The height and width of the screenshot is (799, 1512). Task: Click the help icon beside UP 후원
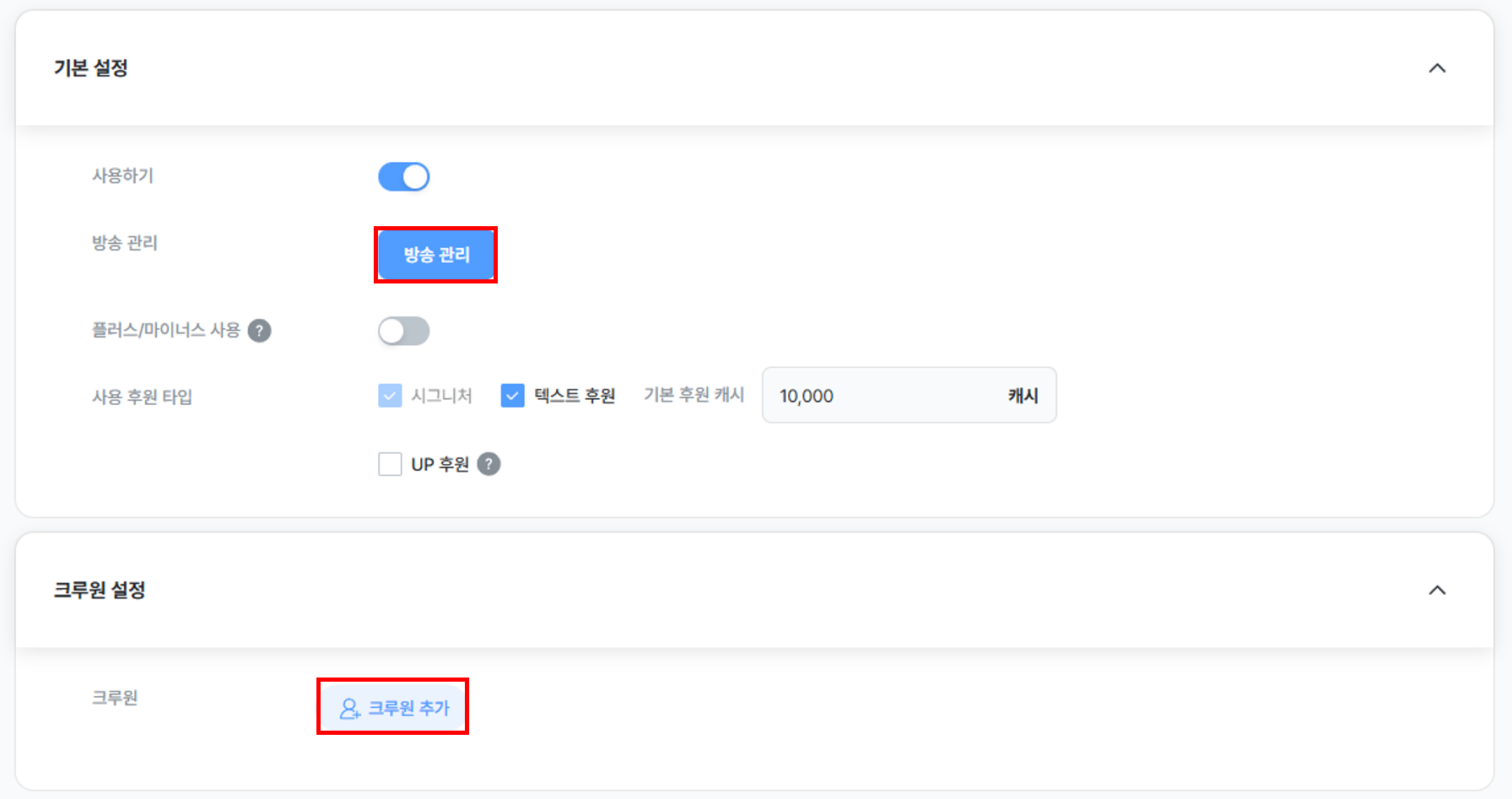pos(488,463)
